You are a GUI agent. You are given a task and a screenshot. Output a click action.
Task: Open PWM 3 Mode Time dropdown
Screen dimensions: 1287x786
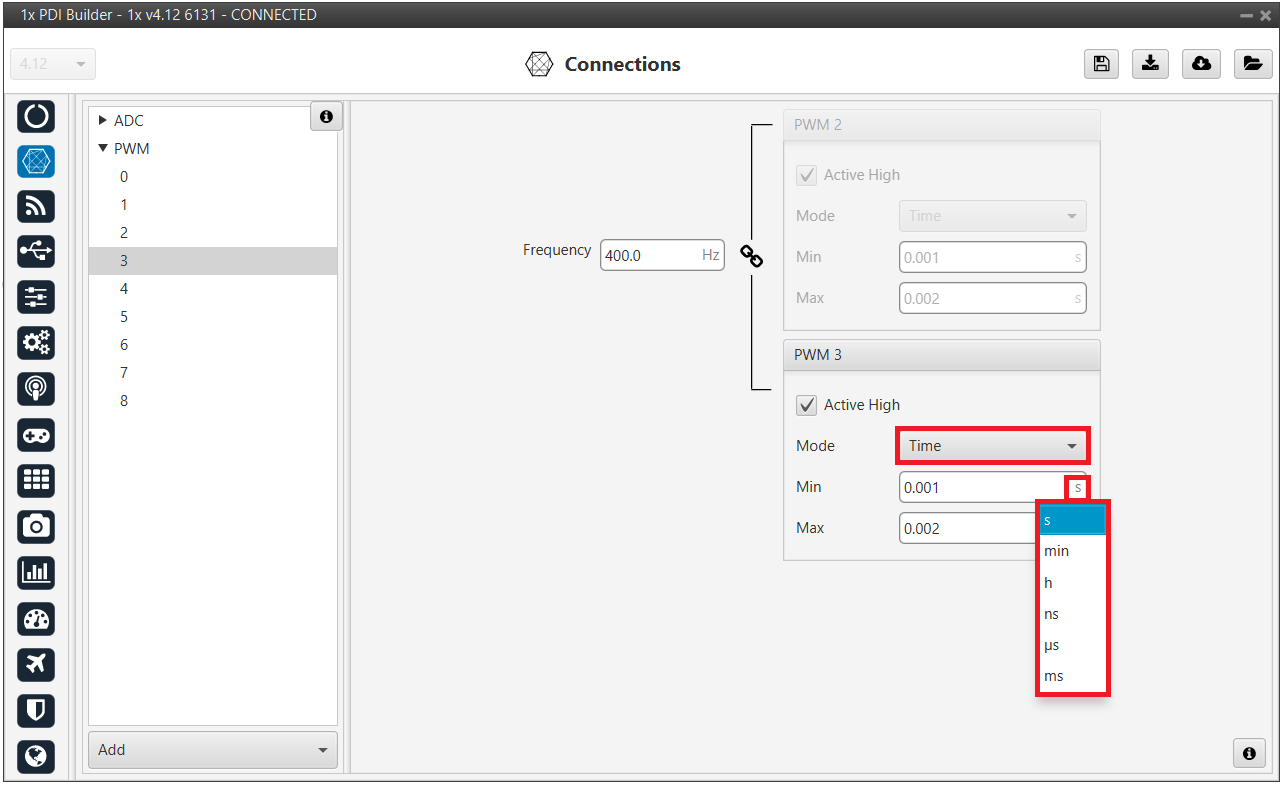(x=992, y=446)
